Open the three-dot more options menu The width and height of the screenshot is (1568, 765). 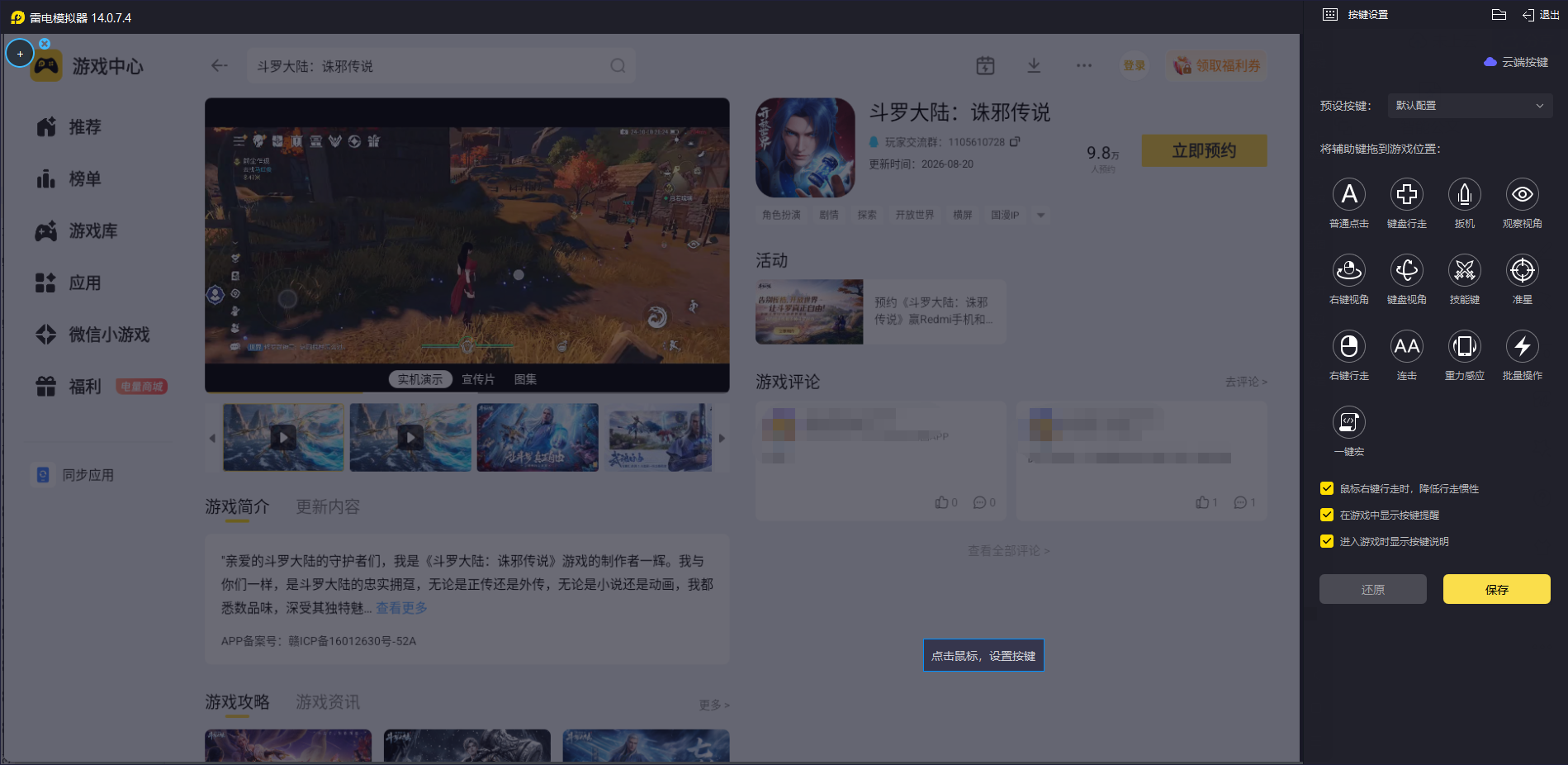1084,66
